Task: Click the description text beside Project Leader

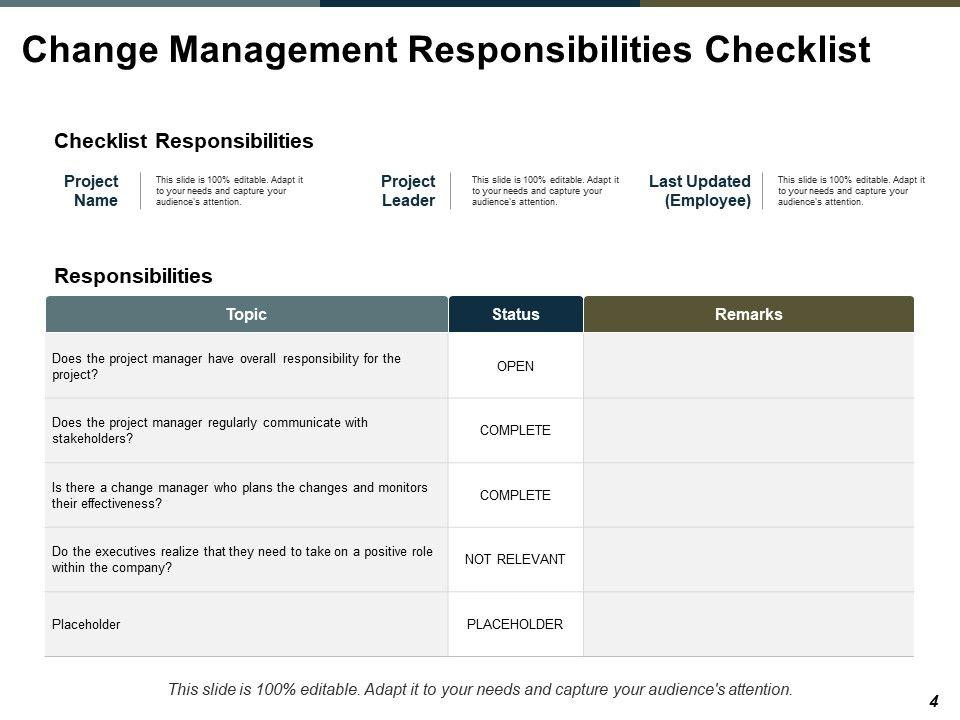Action: (x=545, y=190)
